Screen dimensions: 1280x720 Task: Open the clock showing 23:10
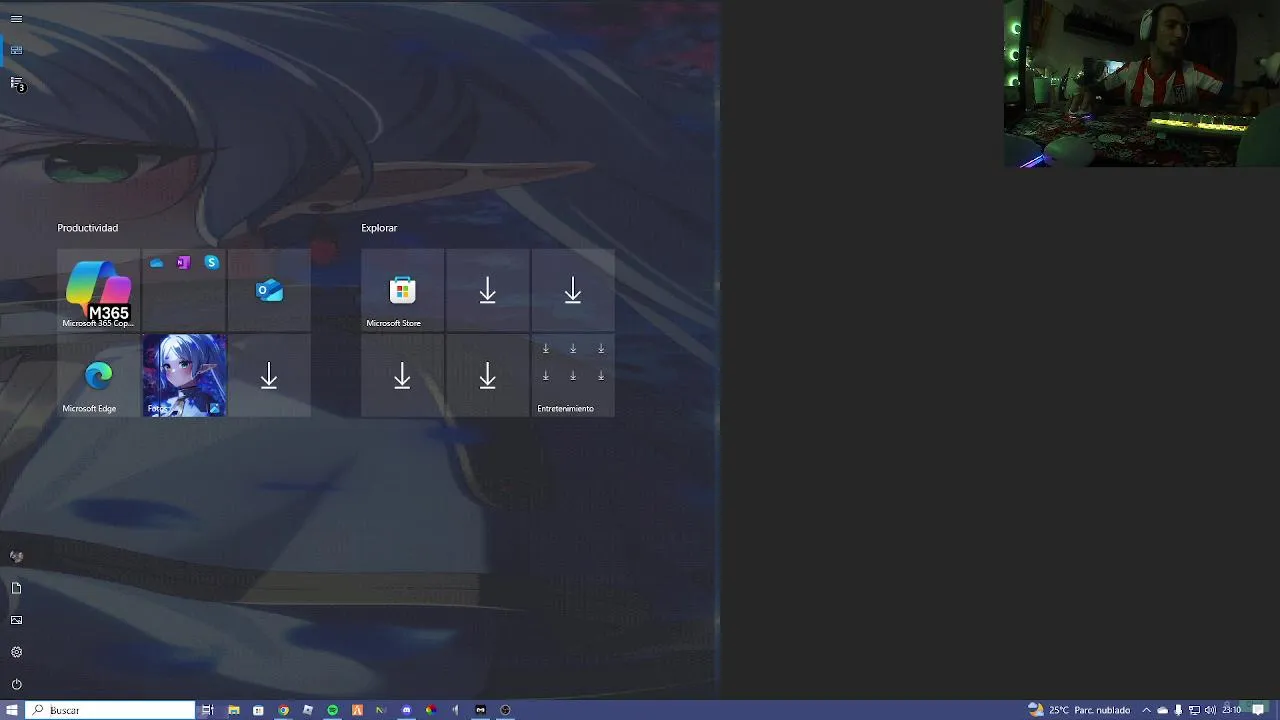coord(1232,710)
